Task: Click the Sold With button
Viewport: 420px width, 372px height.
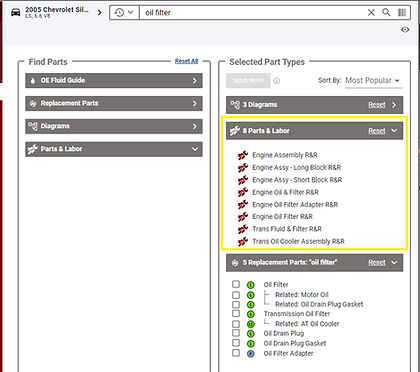Action: 248,81
